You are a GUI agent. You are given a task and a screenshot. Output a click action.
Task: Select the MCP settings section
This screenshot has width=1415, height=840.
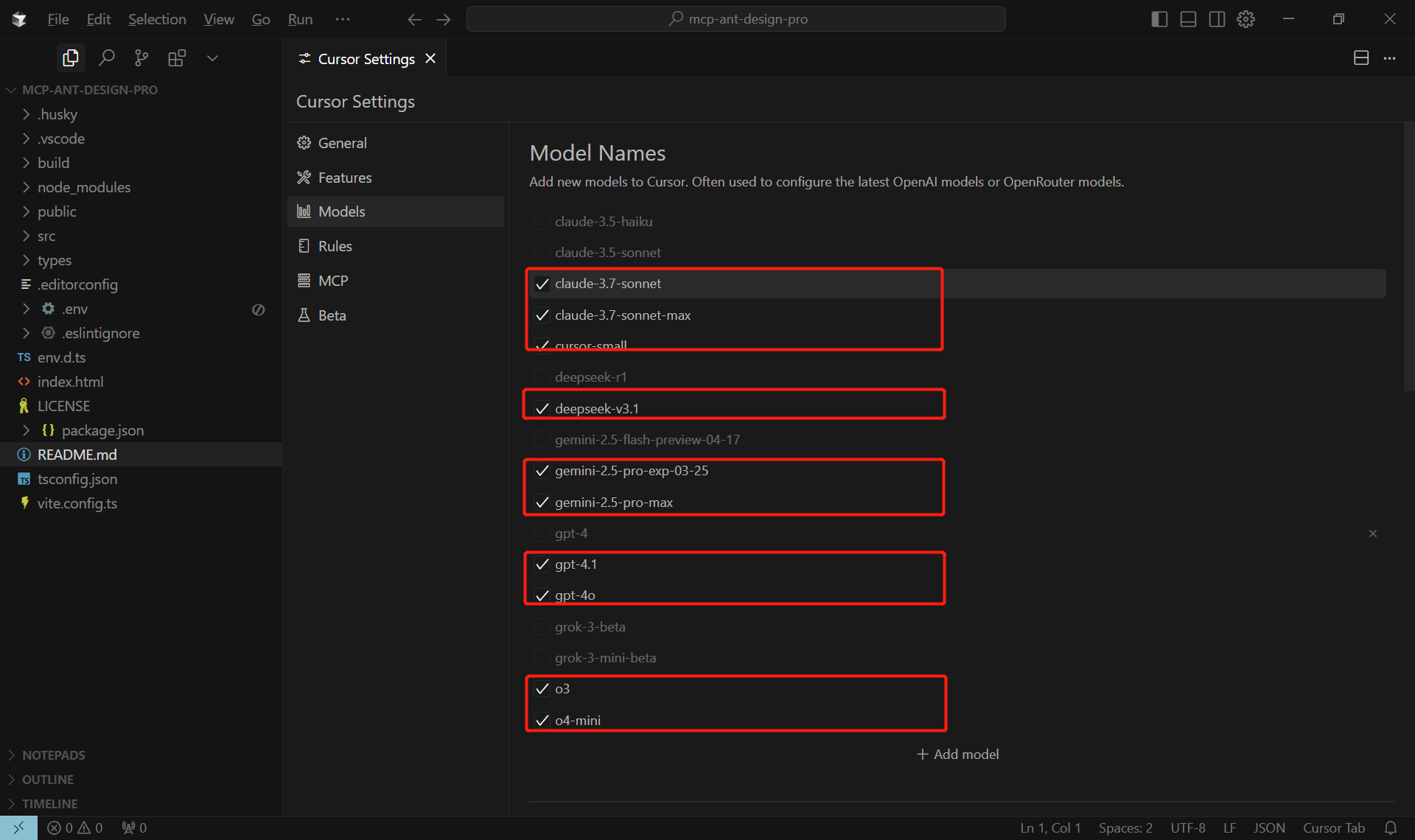tap(396, 281)
